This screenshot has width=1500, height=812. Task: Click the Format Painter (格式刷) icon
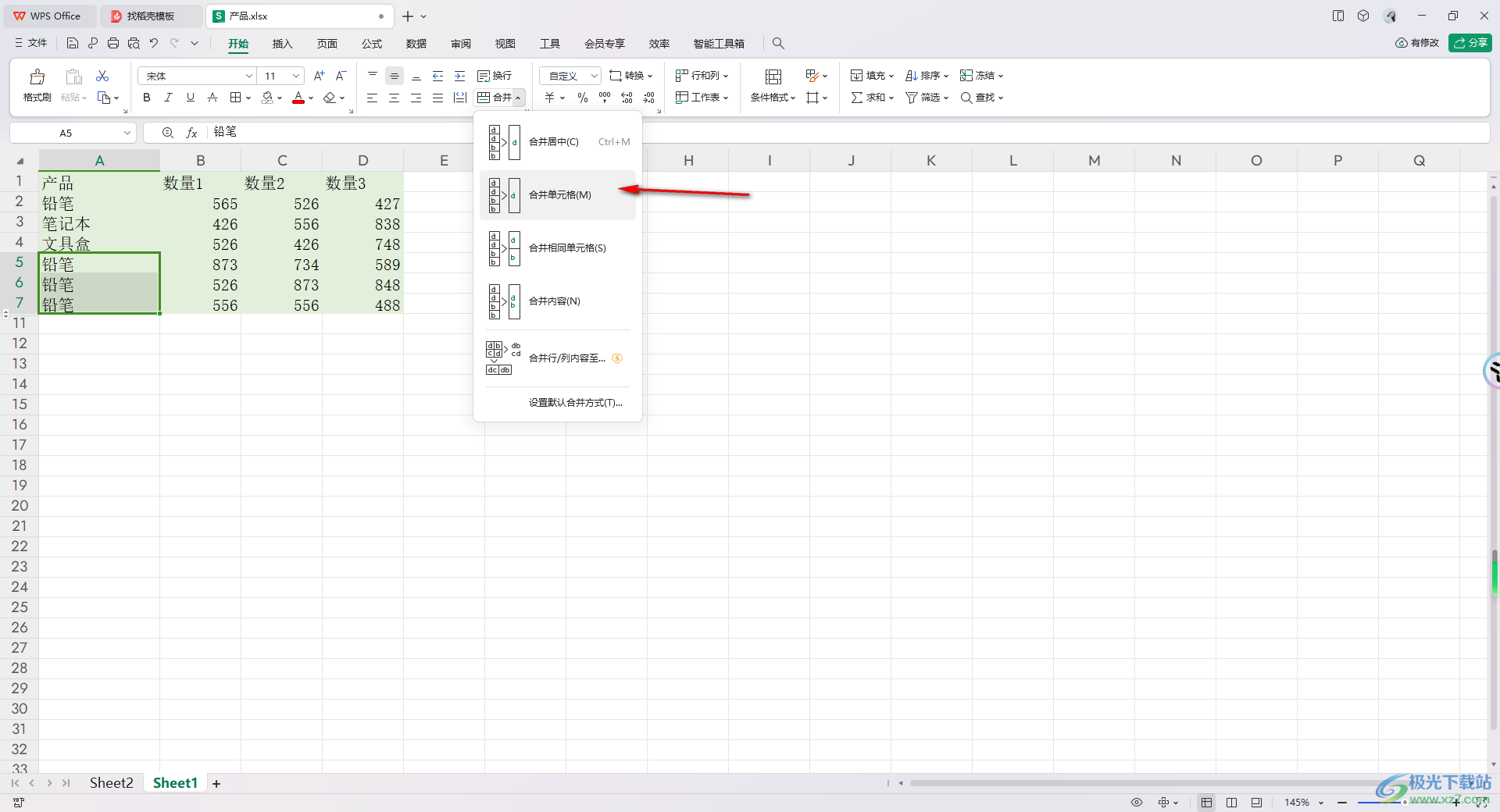[x=37, y=77]
